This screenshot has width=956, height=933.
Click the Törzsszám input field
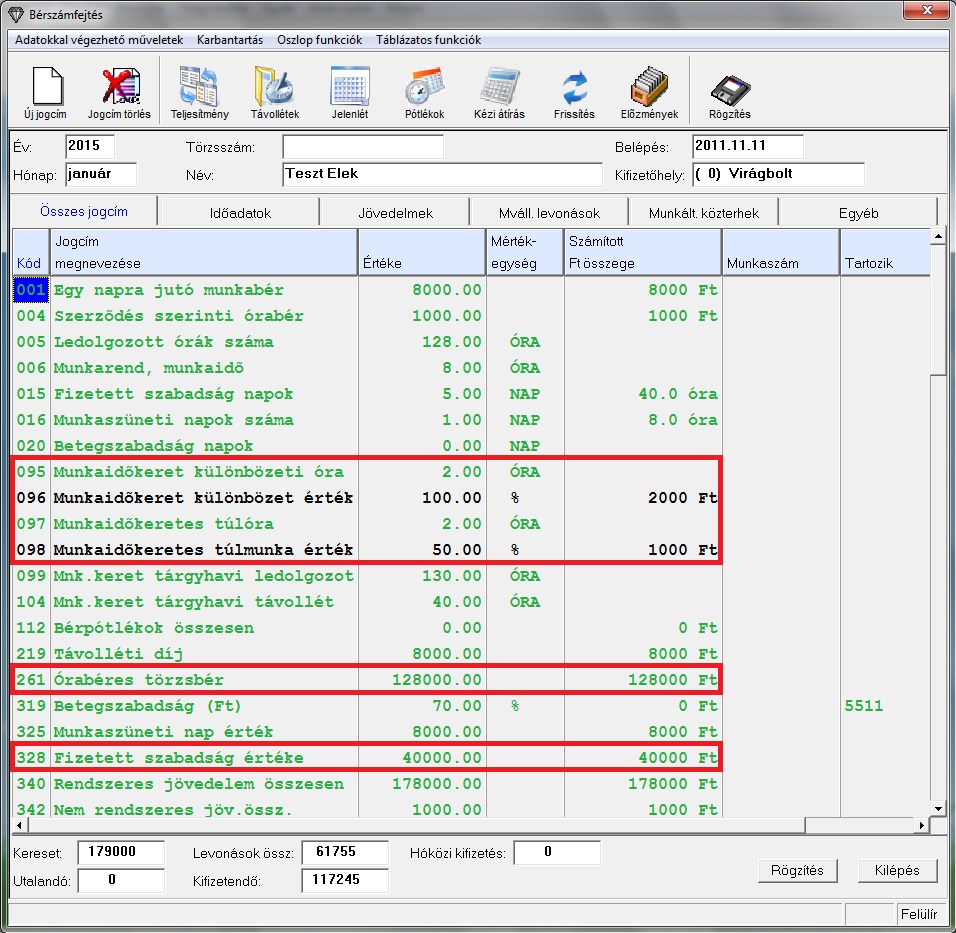click(362, 147)
